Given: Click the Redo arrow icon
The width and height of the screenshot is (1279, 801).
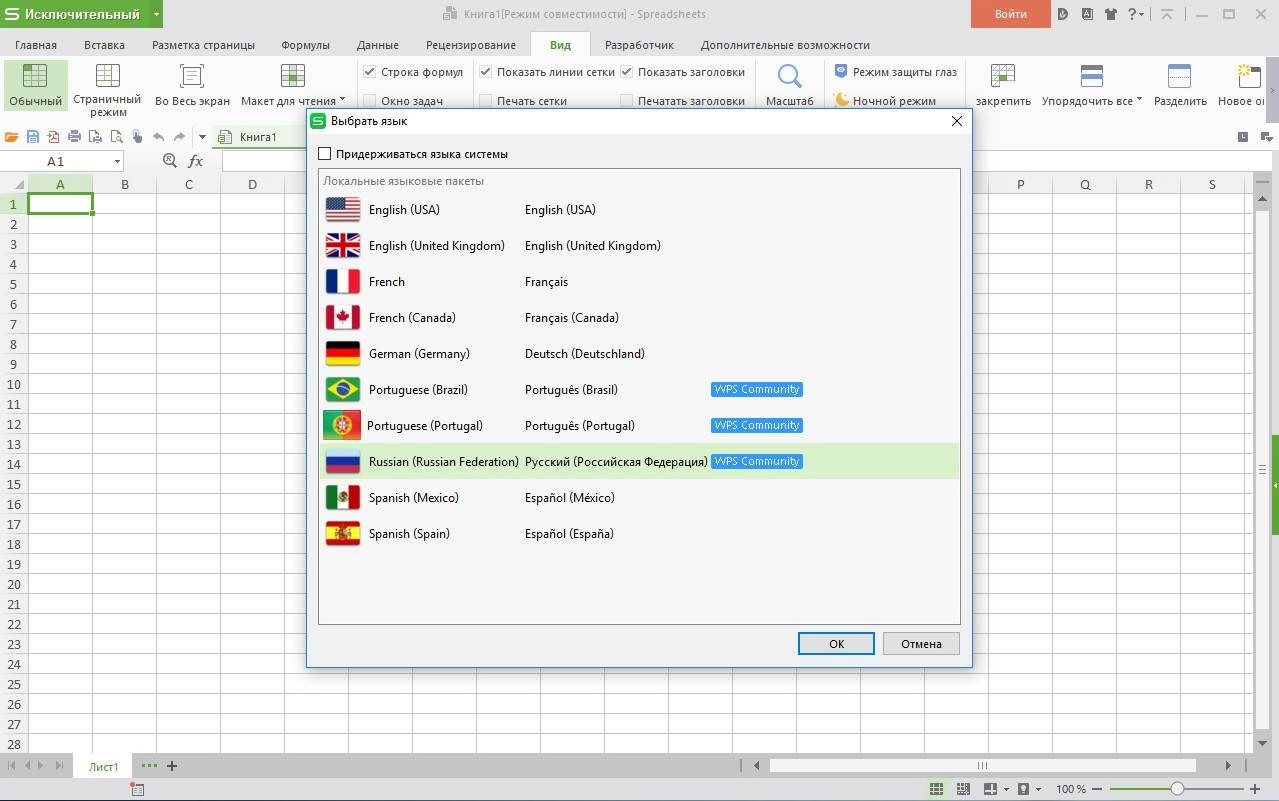Looking at the screenshot, I should pos(179,137).
